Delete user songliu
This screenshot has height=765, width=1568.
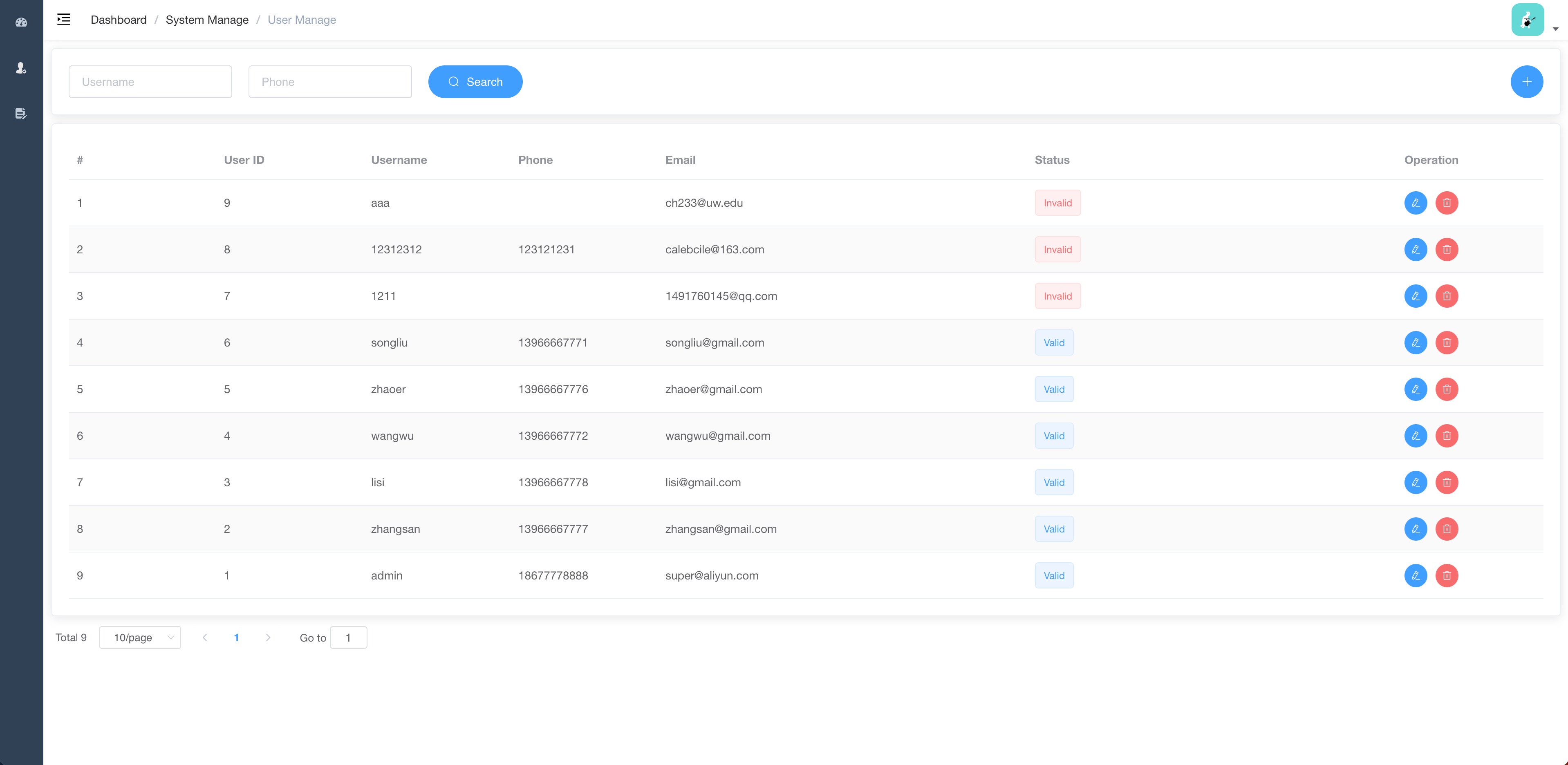tap(1446, 342)
